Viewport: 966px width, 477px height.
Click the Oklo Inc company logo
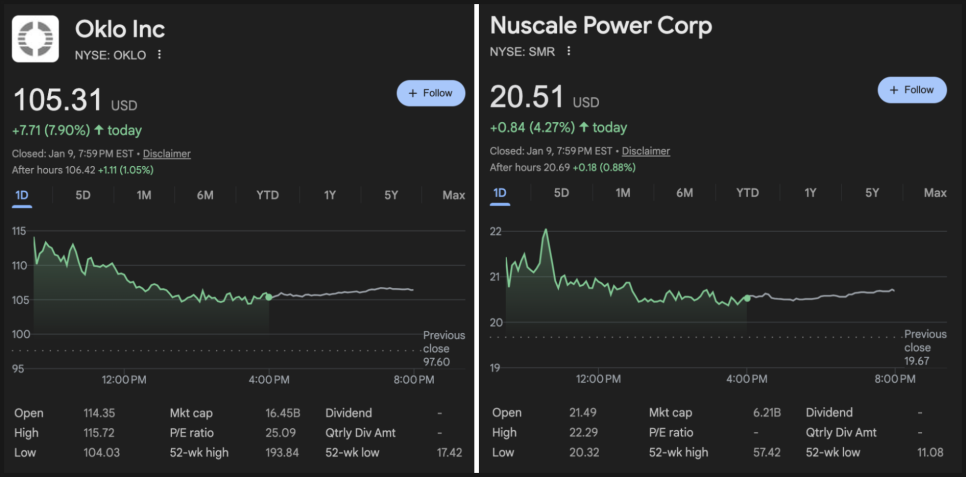38,39
